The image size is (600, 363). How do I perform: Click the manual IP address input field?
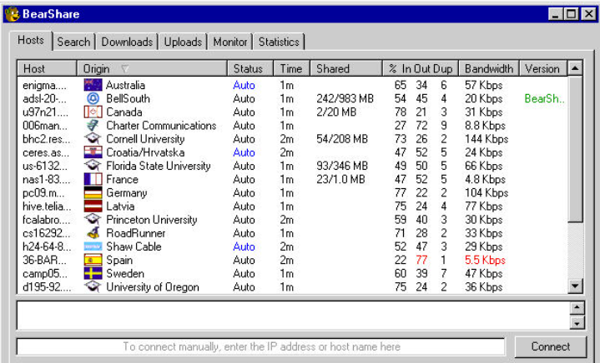tap(261, 347)
